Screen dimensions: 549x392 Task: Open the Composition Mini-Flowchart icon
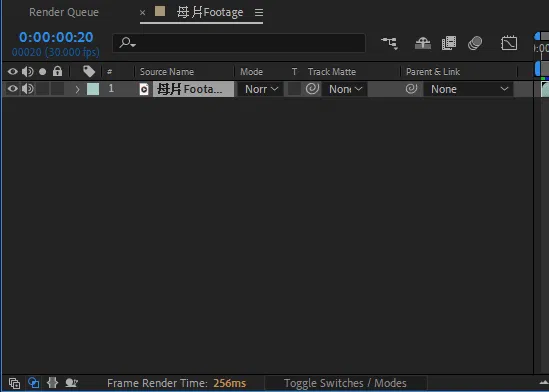point(390,43)
